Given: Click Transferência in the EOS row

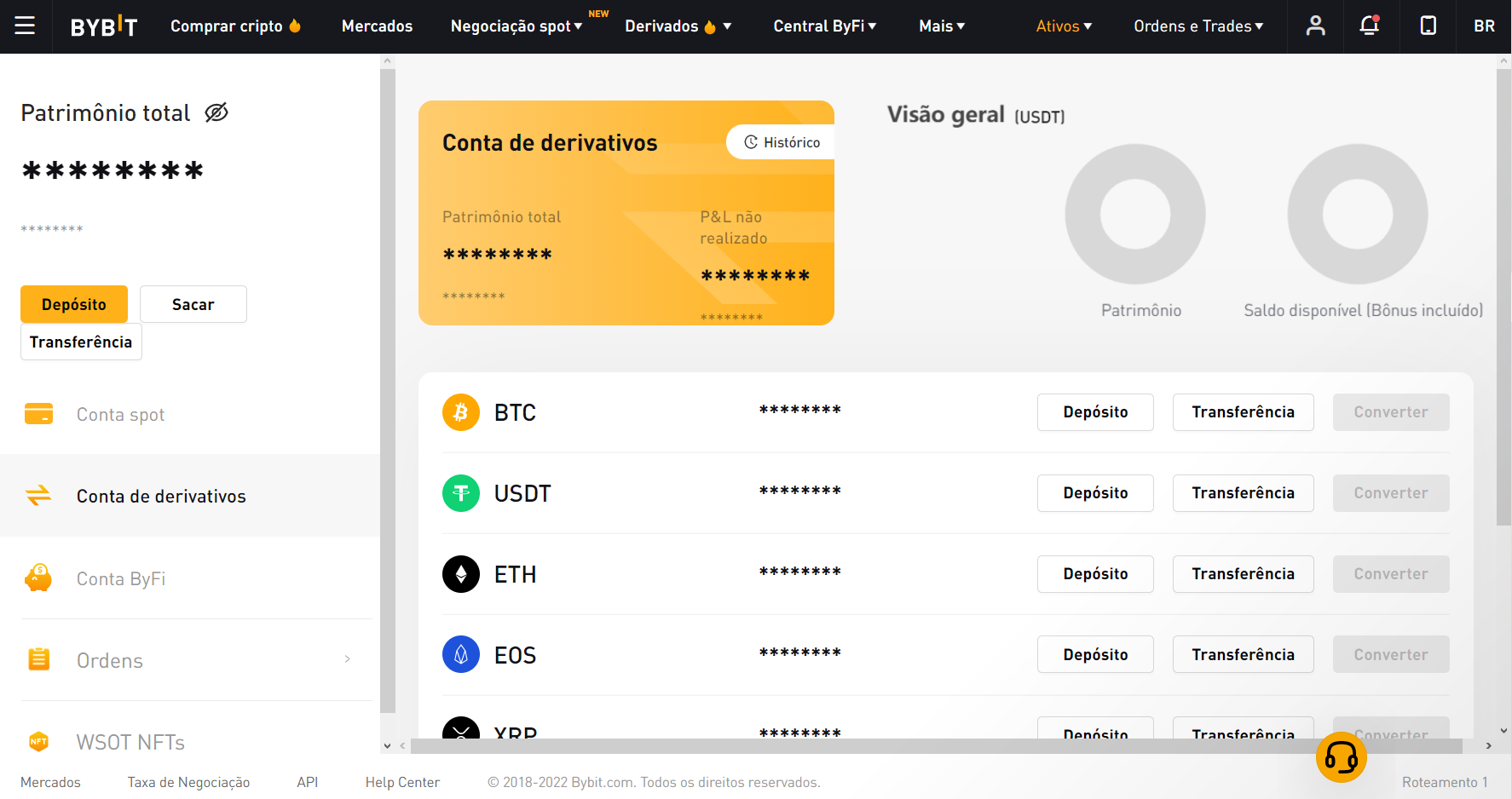Looking at the screenshot, I should [1243, 654].
